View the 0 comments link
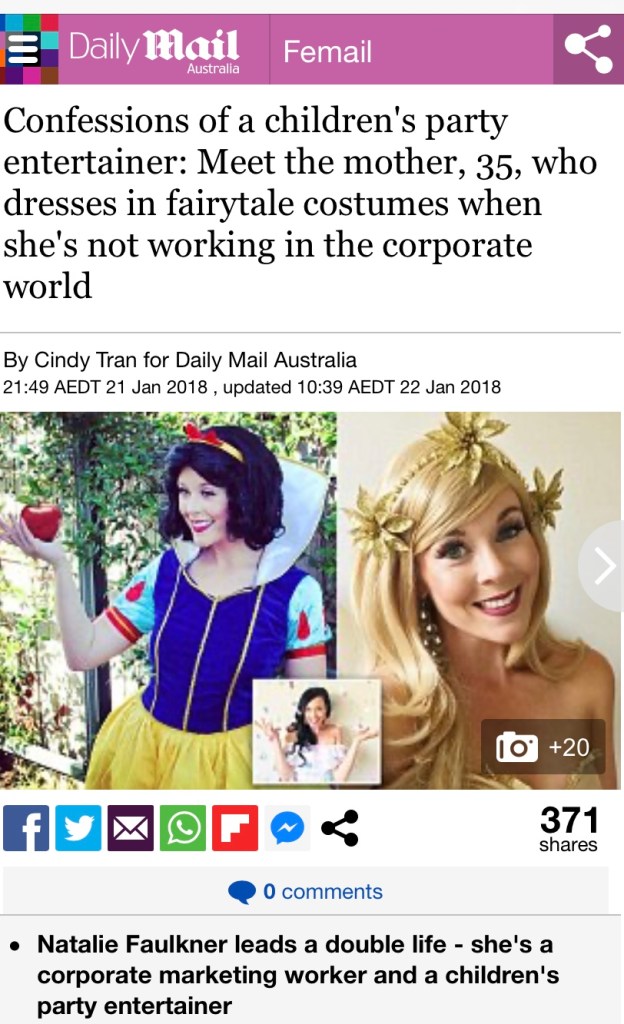 pos(322,891)
